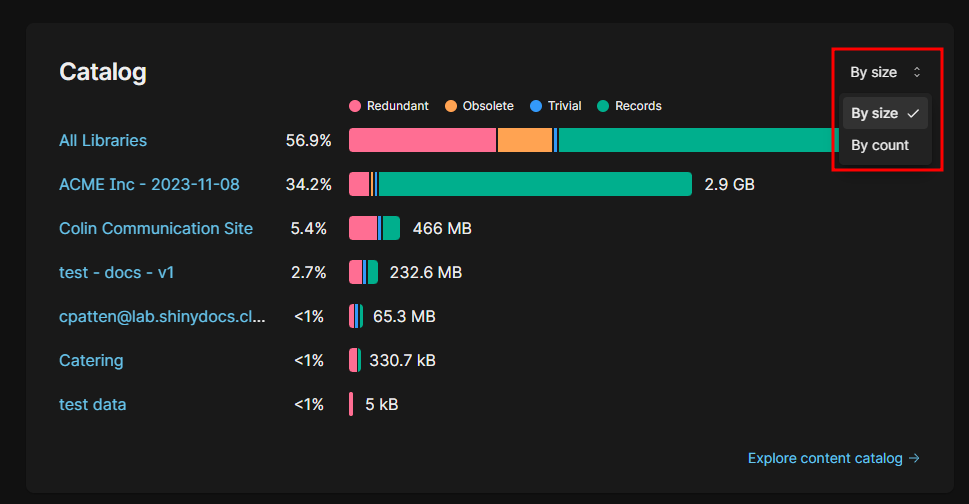Open the Colin Communication Site library
The image size is (969, 504).
click(156, 228)
